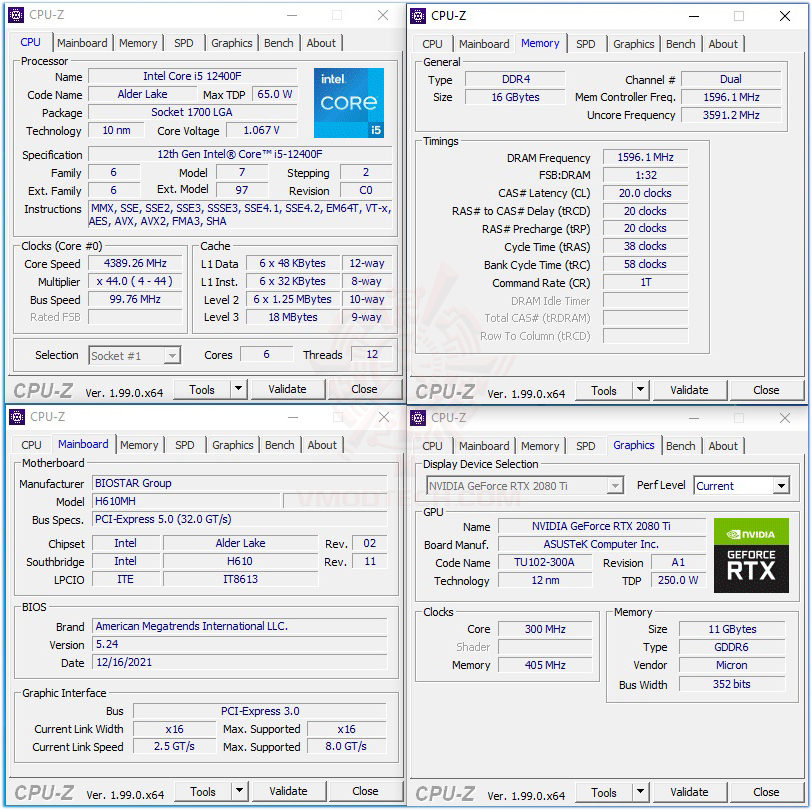
Task: Click the Core Speed value 4389.26 MHz
Action: [135, 263]
